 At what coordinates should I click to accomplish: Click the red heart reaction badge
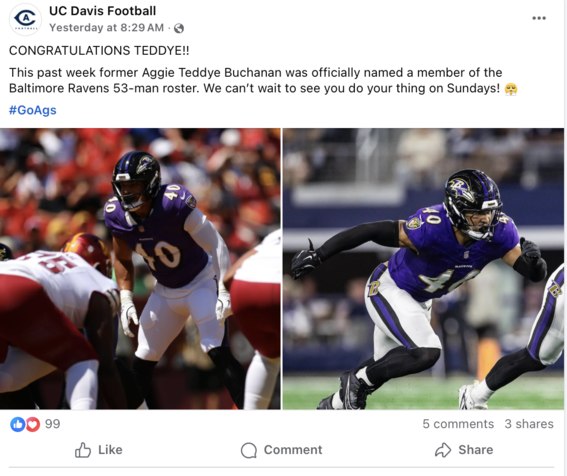33,424
